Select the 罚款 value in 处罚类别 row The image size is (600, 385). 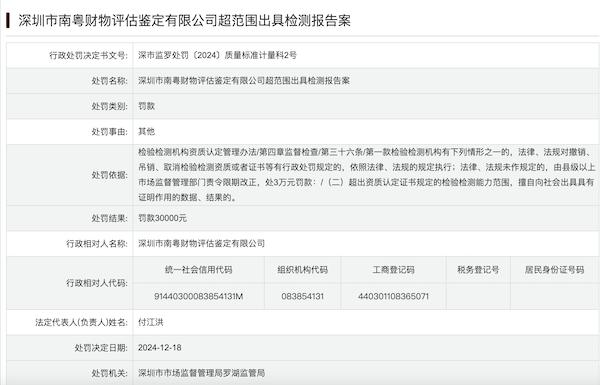coord(146,106)
